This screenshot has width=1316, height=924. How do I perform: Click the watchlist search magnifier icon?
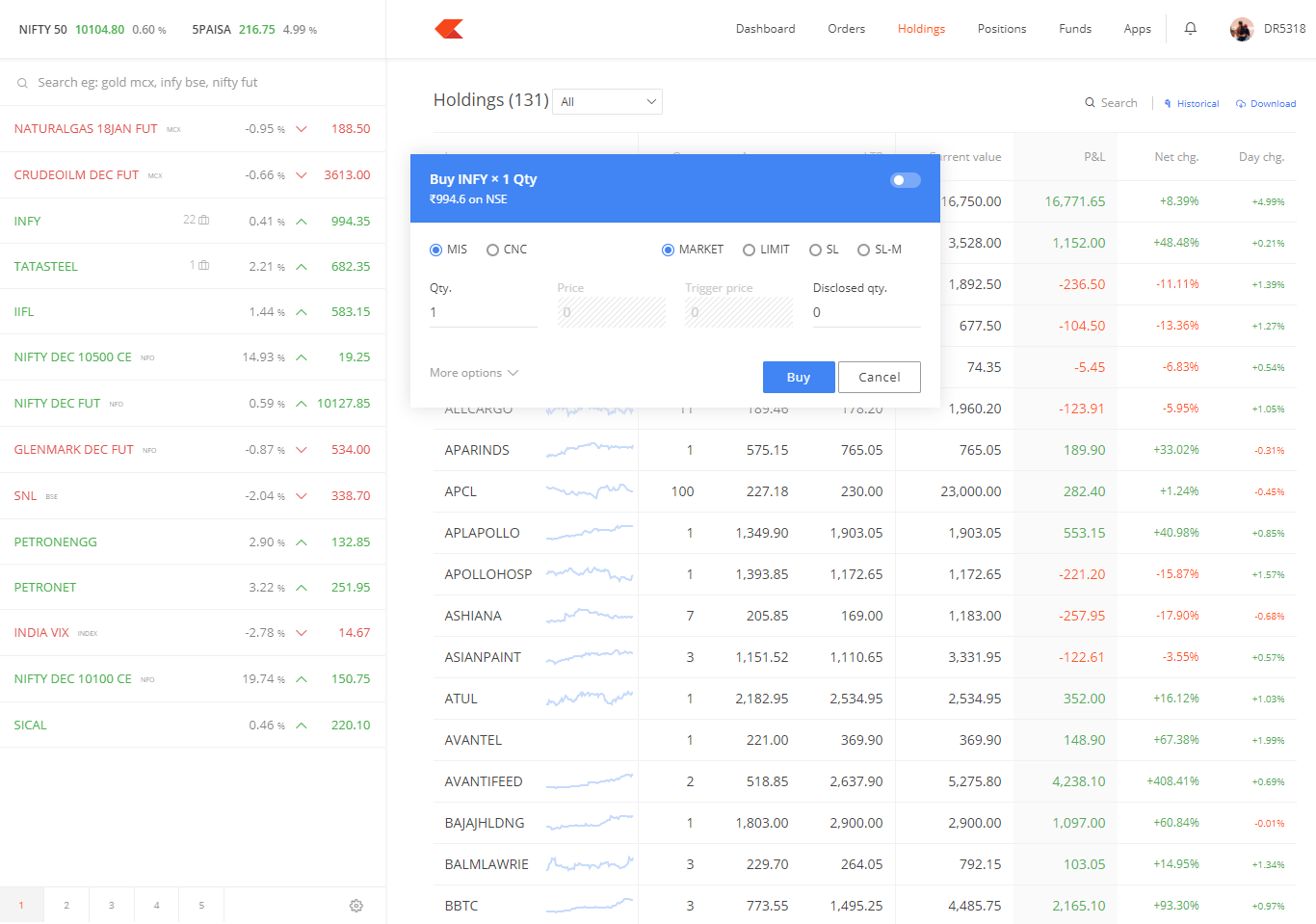22,84
